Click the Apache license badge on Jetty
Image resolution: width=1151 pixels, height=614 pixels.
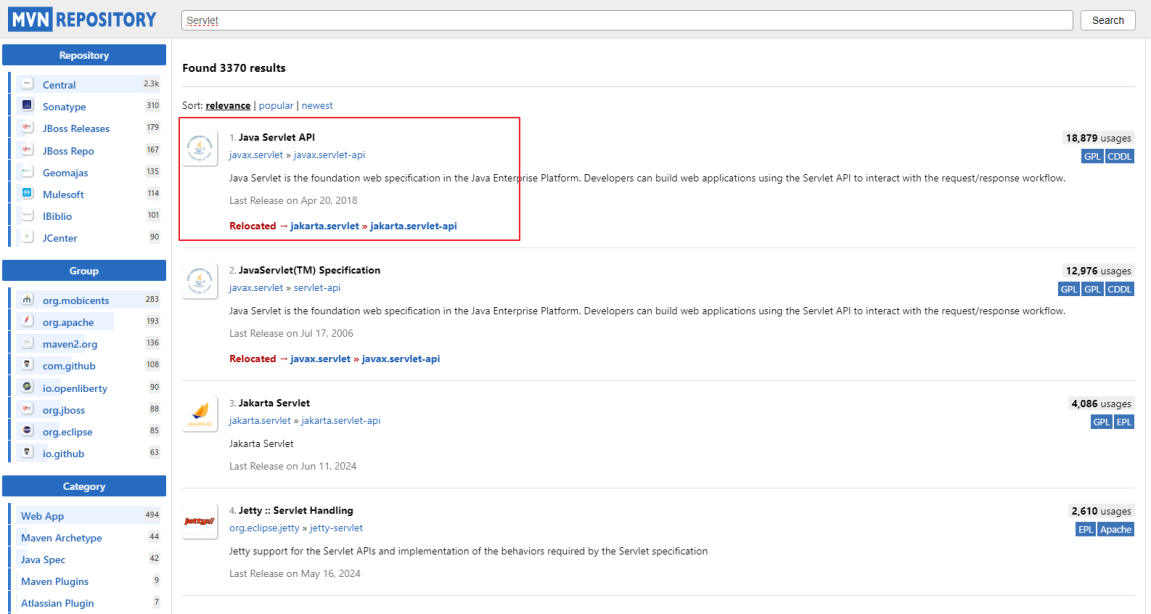click(x=1115, y=529)
